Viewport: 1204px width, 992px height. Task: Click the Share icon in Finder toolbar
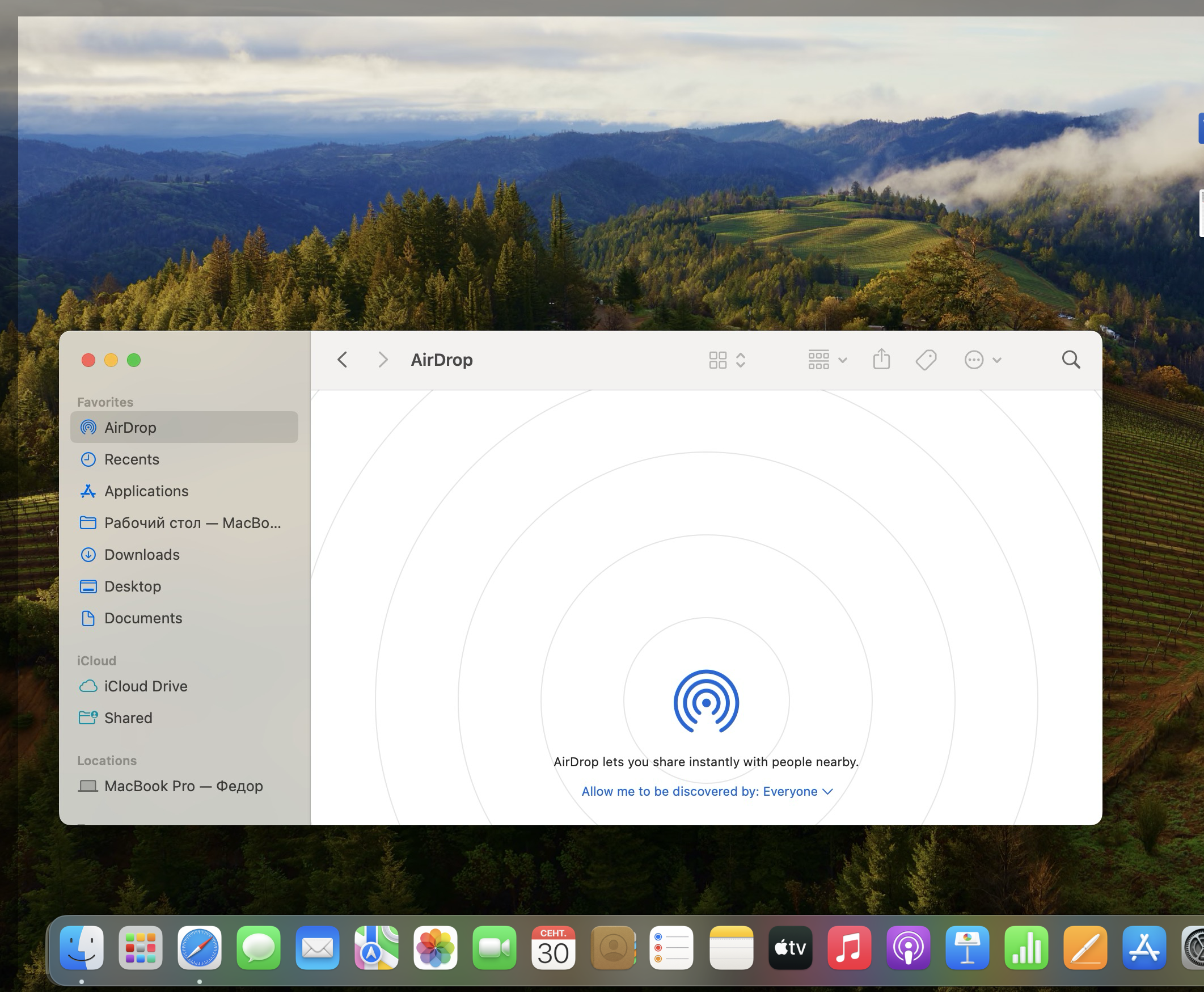click(881, 360)
